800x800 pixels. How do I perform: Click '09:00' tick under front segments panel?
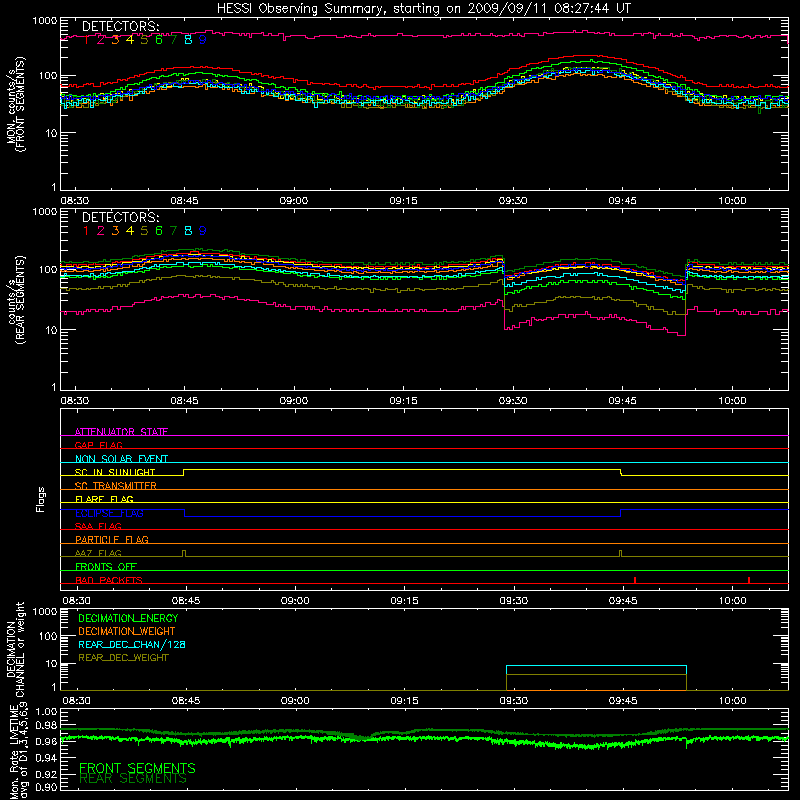(294, 201)
